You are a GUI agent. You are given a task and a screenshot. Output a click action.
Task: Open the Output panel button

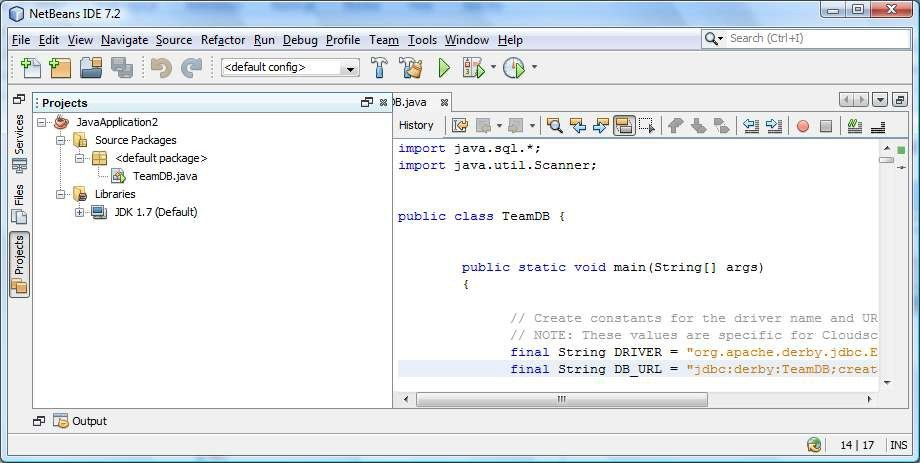[x=80, y=421]
